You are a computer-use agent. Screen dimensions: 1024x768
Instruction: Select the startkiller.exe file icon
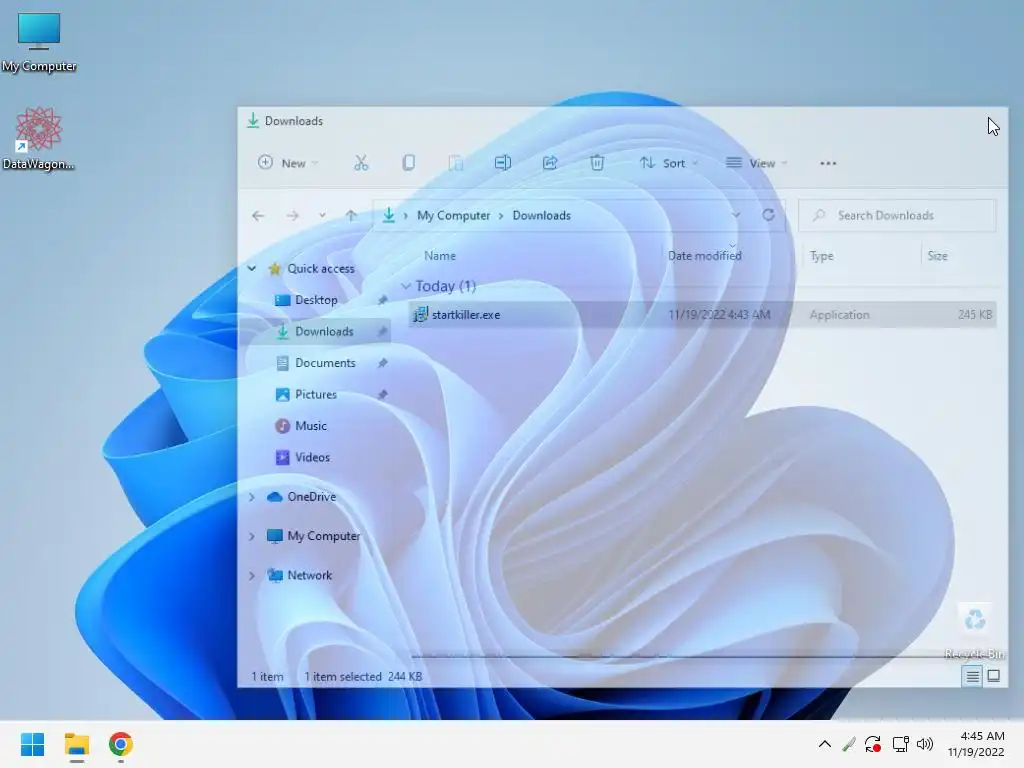421,315
